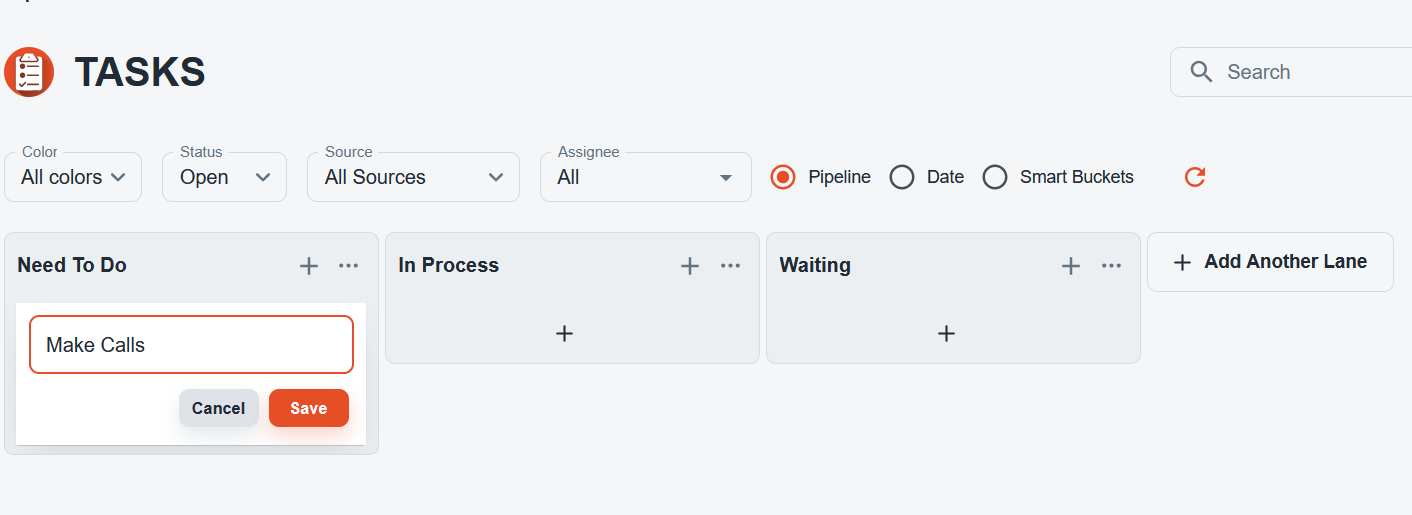Open Waiting lane three-dot menu
Image resolution: width=1412 pixels, height=515 pixels.
point(1111,265)
